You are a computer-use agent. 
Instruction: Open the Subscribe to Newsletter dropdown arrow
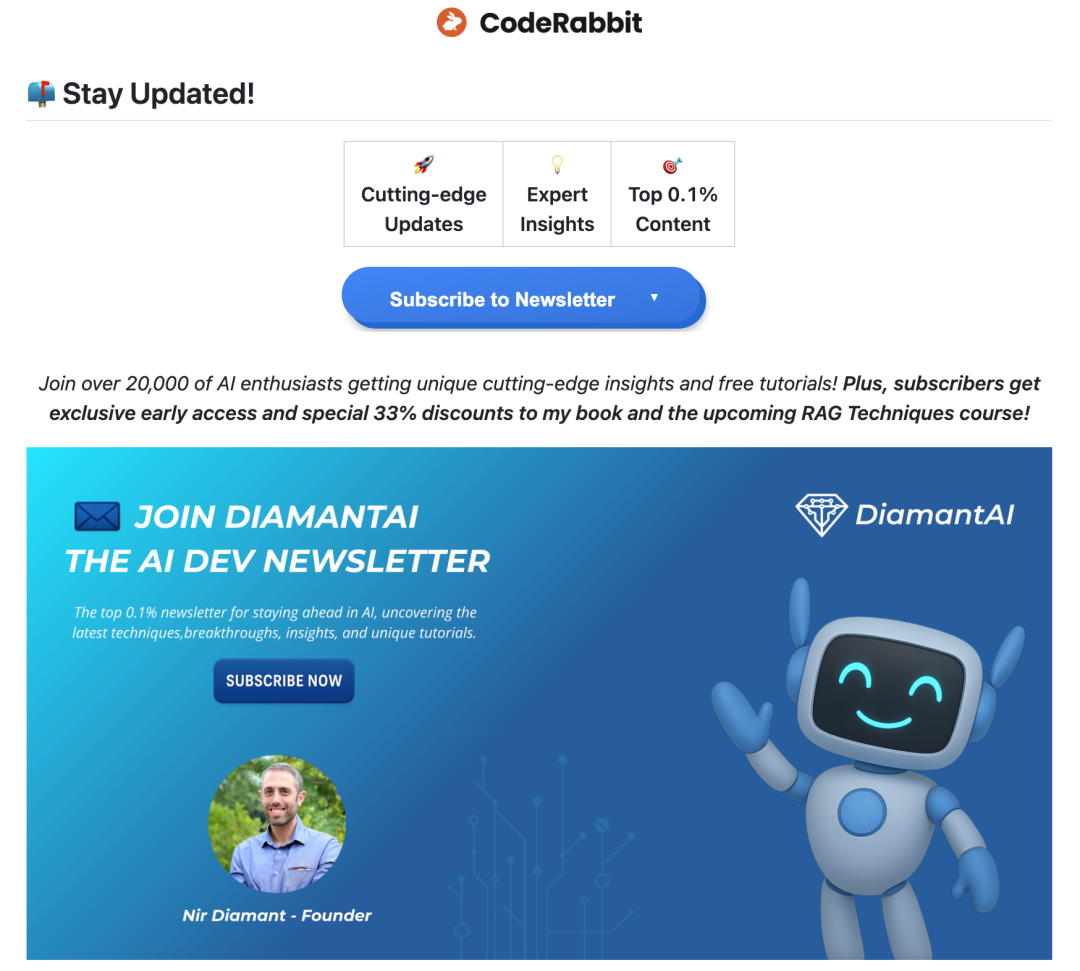654,297
